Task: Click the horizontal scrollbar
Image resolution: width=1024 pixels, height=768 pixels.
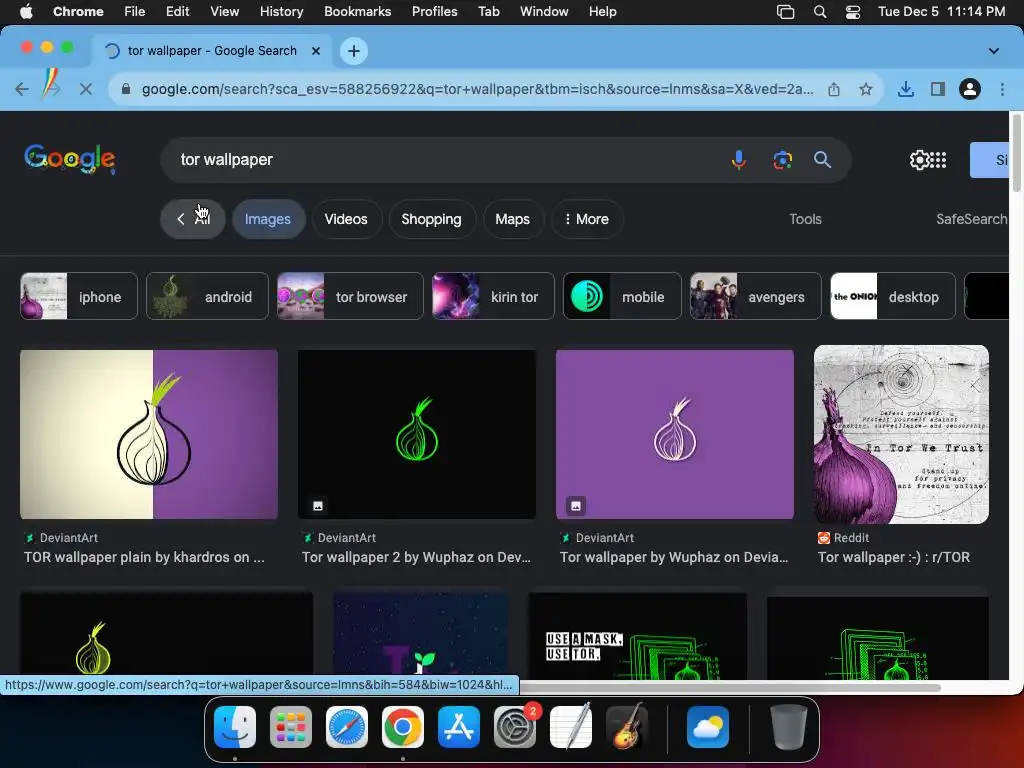Action: click(x=729, y=688)
